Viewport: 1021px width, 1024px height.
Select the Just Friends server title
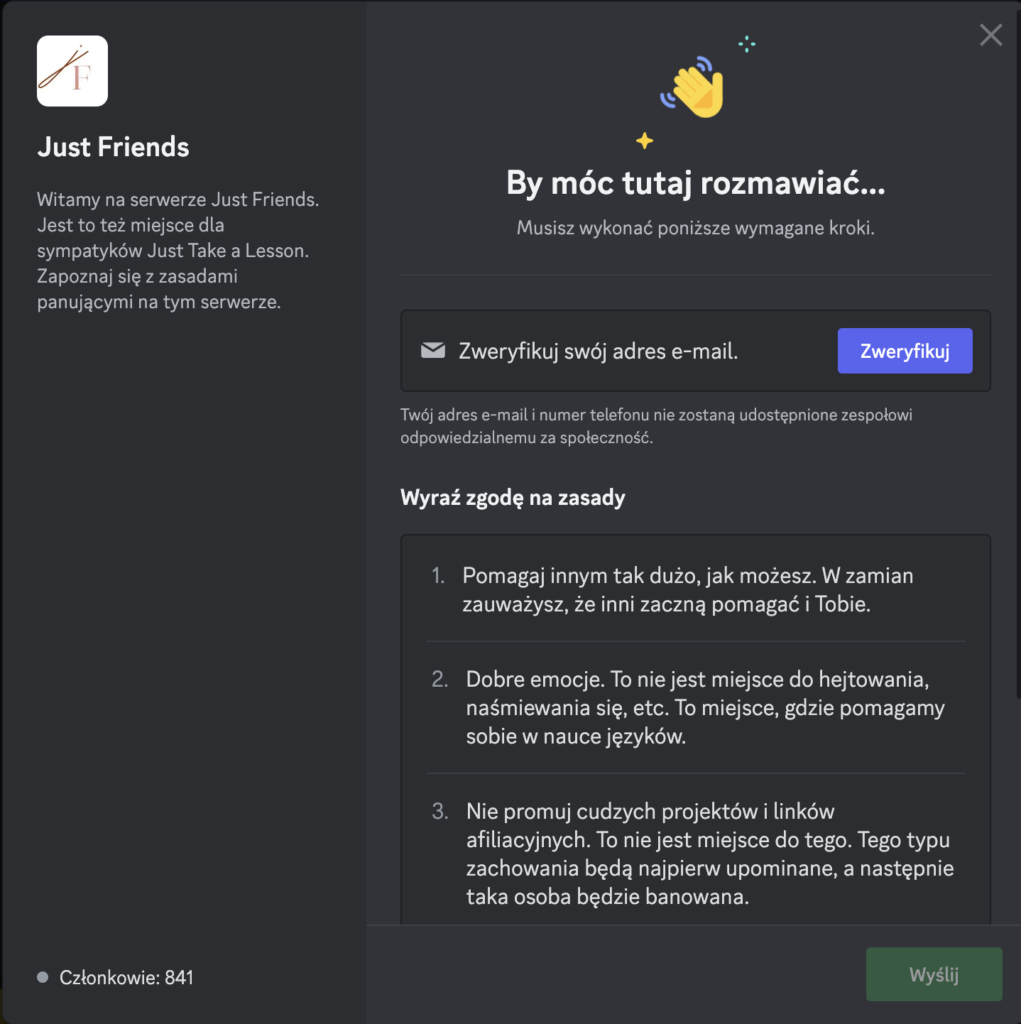click(x=113, y=147)
